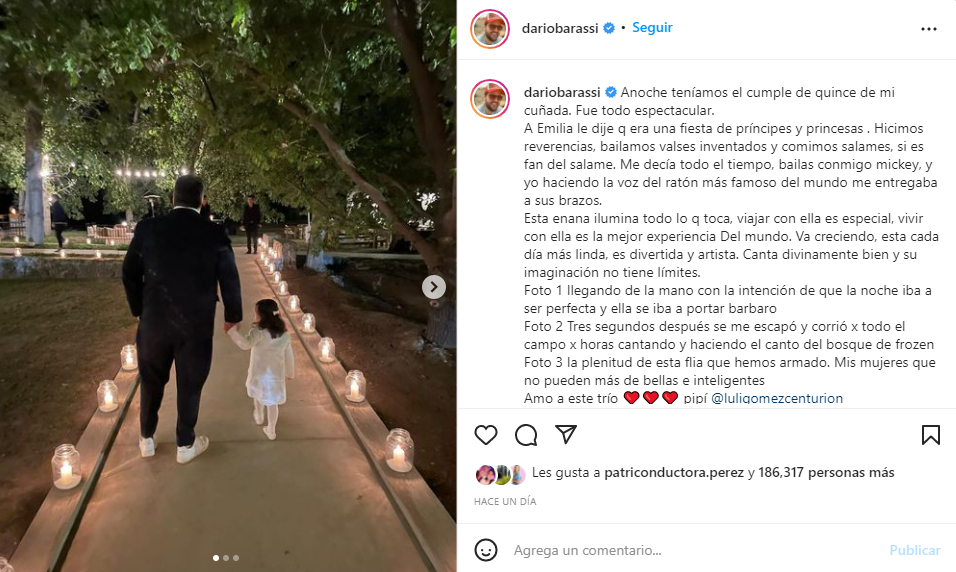Select second carousel dot indicator
This screenshot has height=572, width=956.
(x=226, y=558)
